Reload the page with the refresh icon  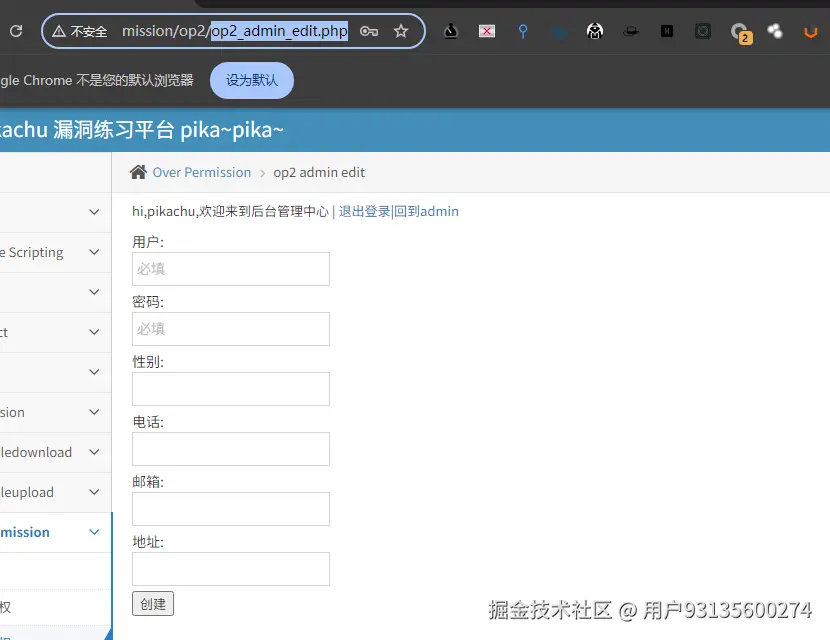point(16,31)
